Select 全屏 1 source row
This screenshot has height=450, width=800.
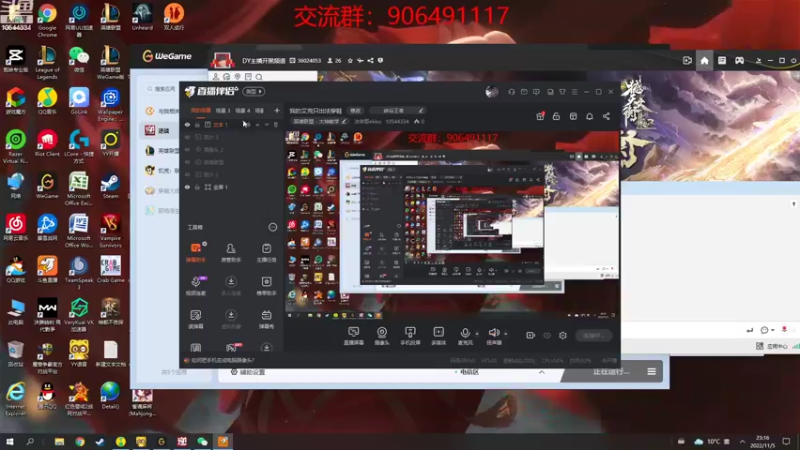(x=232, y=187)
